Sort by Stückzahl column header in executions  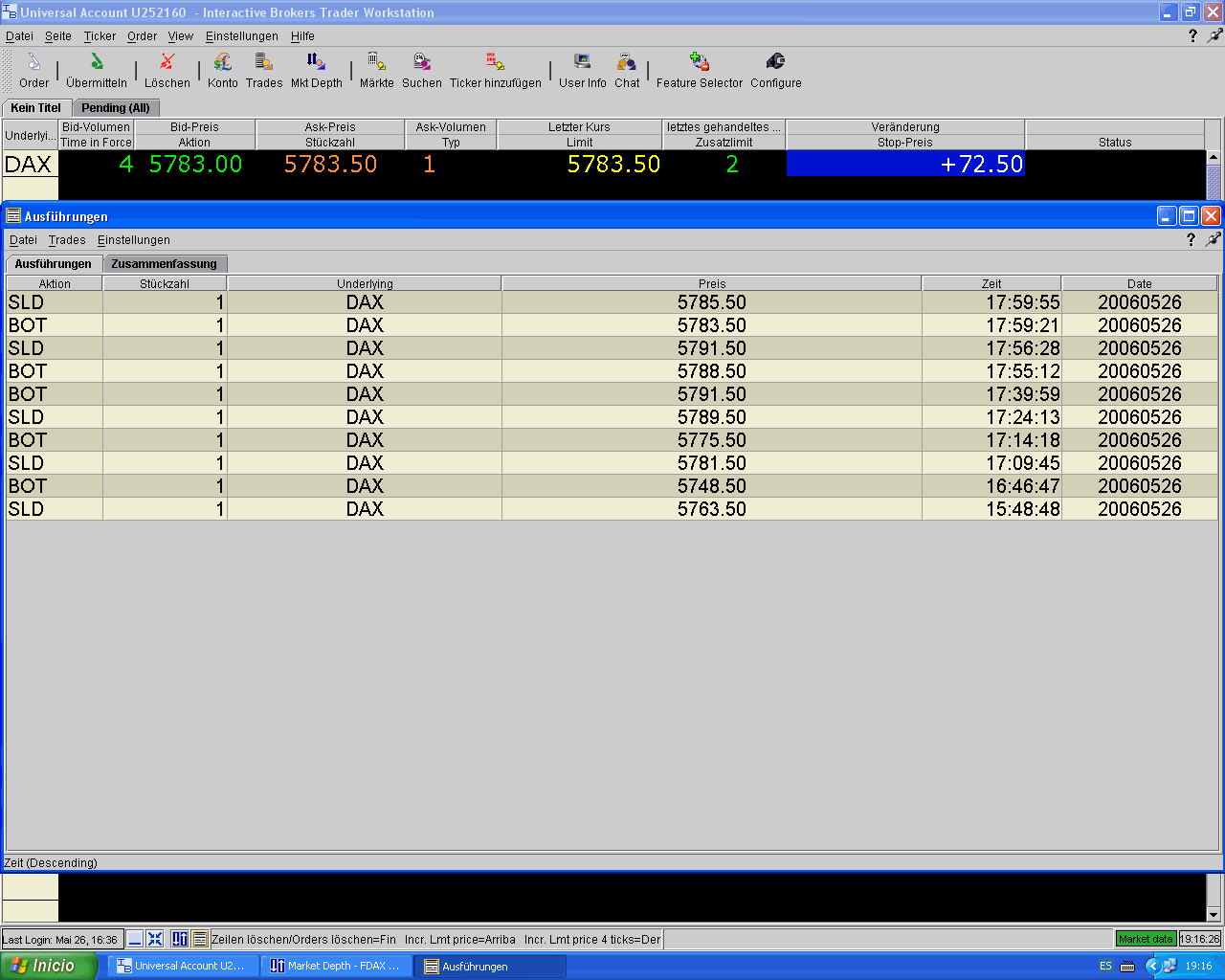pos(165,283)
